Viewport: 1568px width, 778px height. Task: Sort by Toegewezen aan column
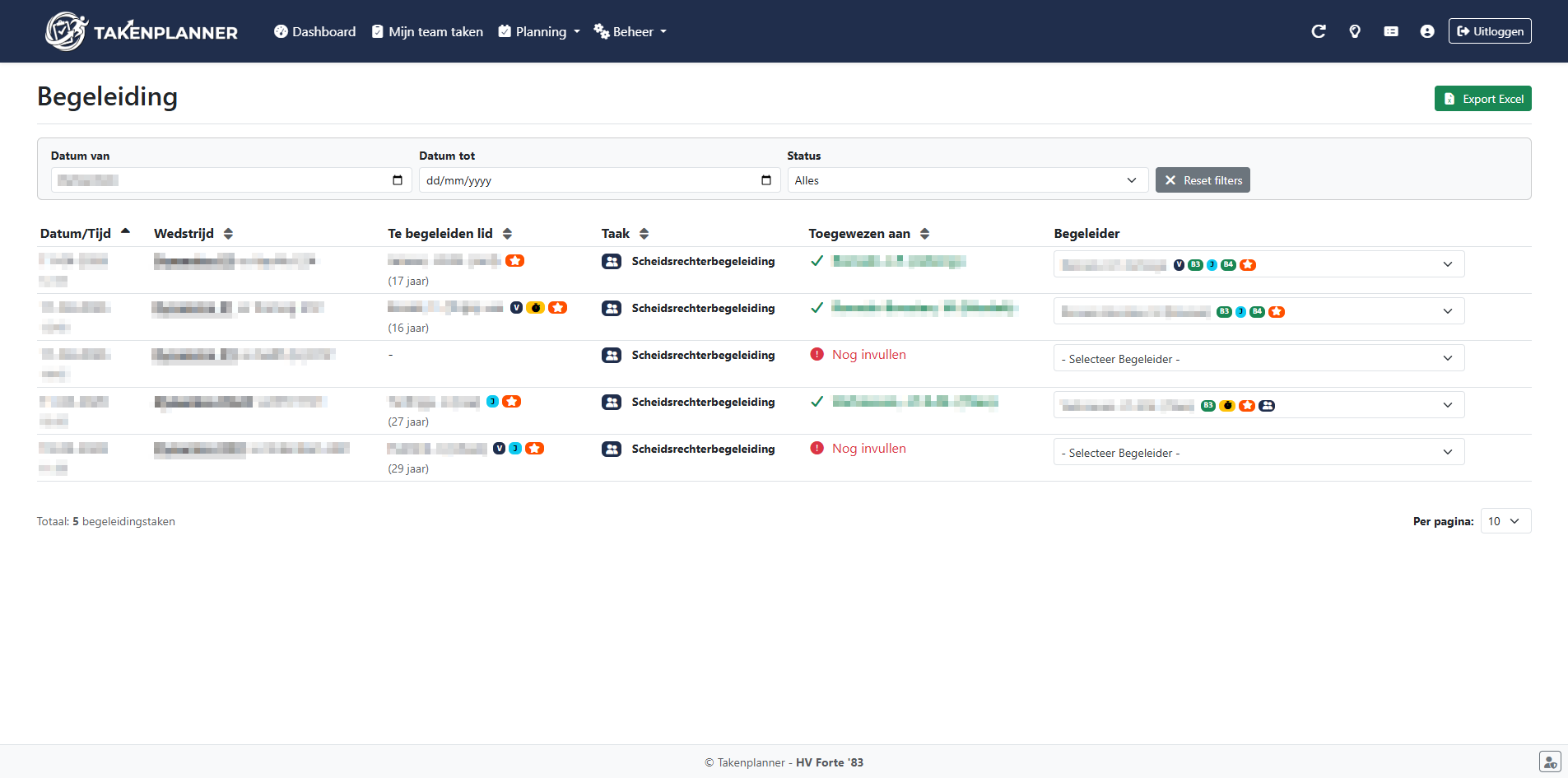(924, 234)
